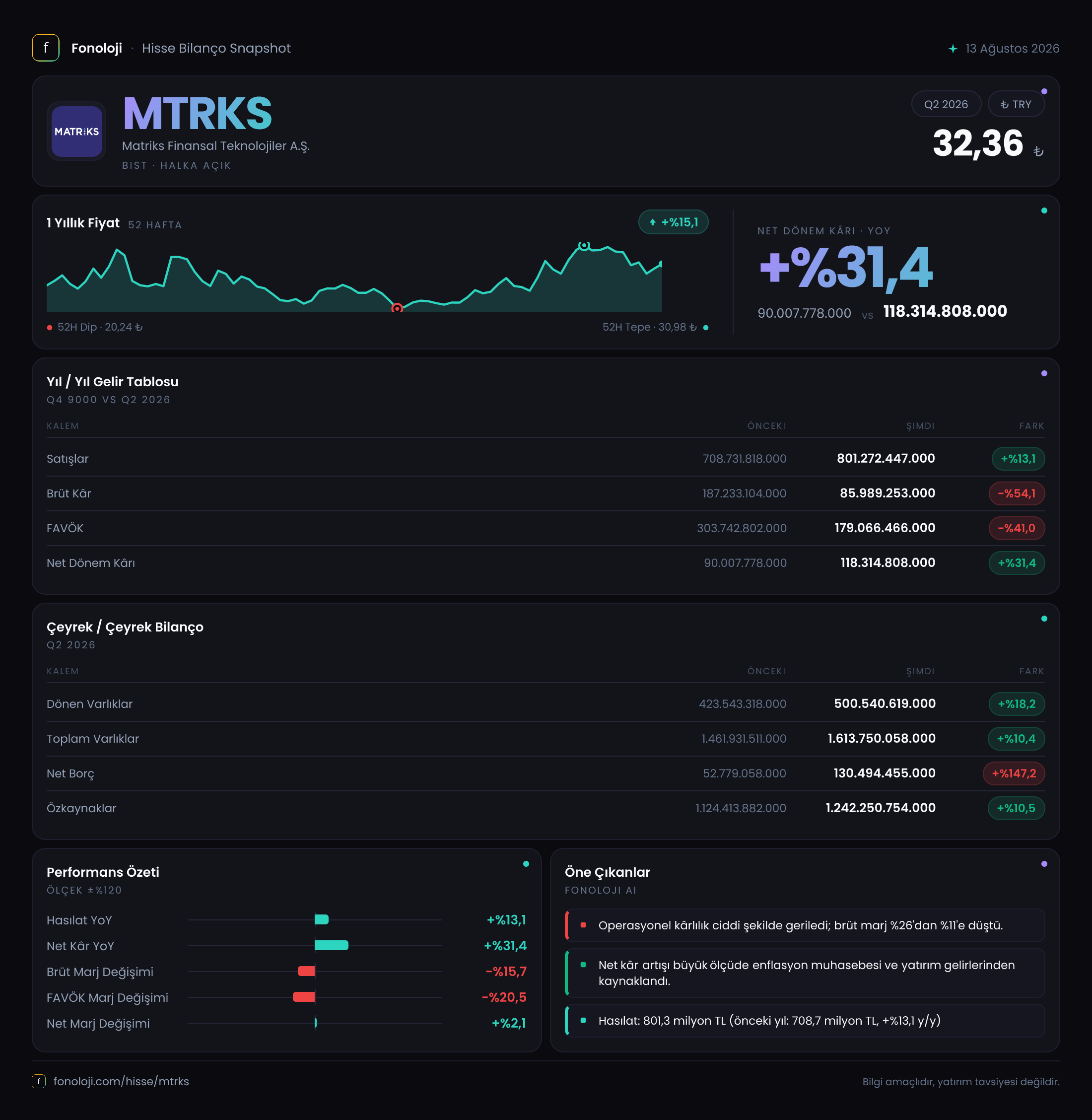Click the Net Kâr YoY green bar
Viewport: 1092px width, 1120px height.
tap(332, 946)
